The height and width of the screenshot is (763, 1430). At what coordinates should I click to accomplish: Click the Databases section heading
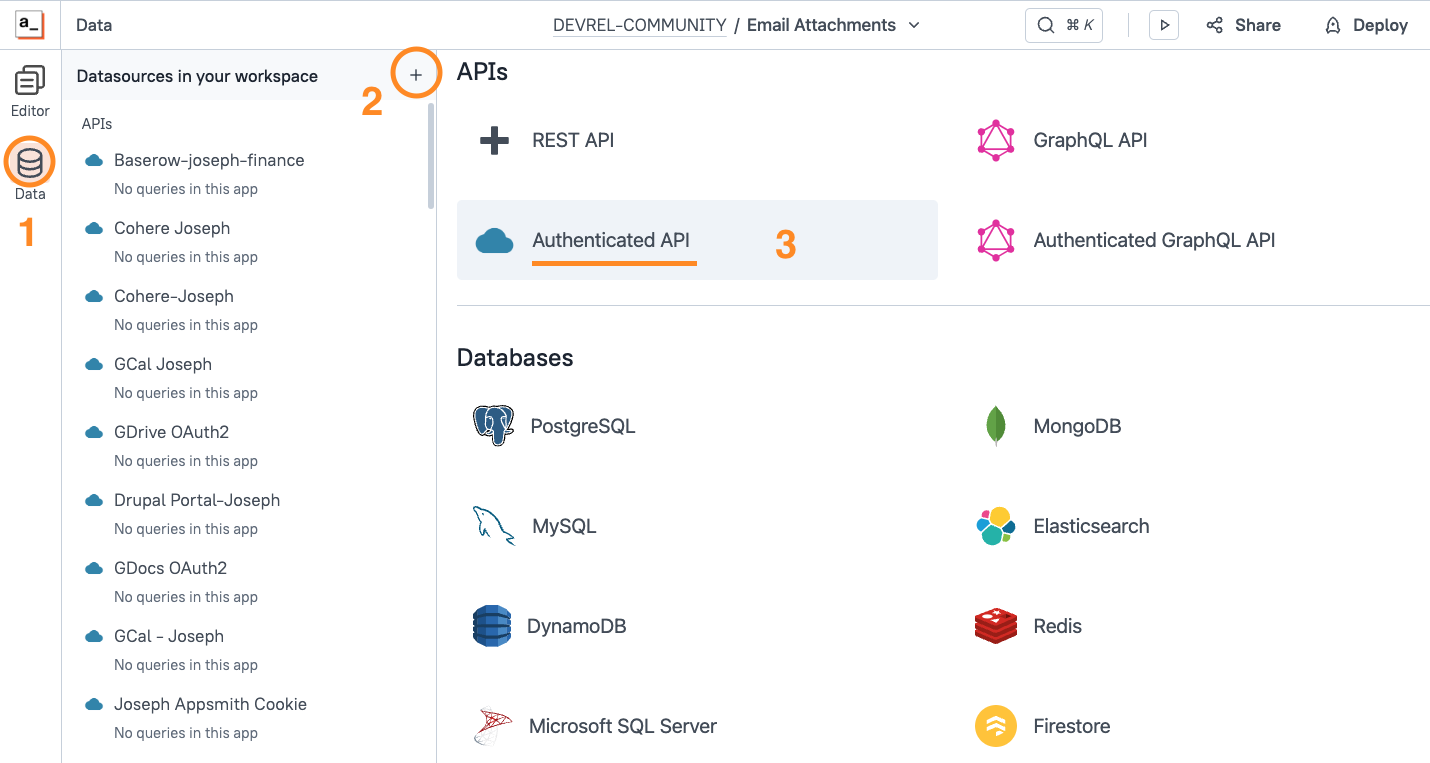pyautogui.click(x=515, y=357)
